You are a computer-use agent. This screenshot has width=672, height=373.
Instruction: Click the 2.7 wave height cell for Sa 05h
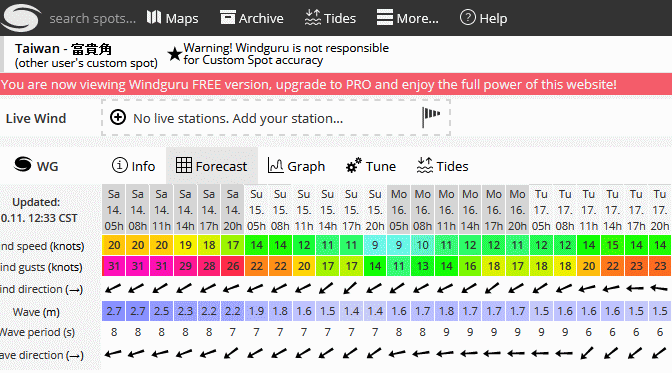point(114,311)
